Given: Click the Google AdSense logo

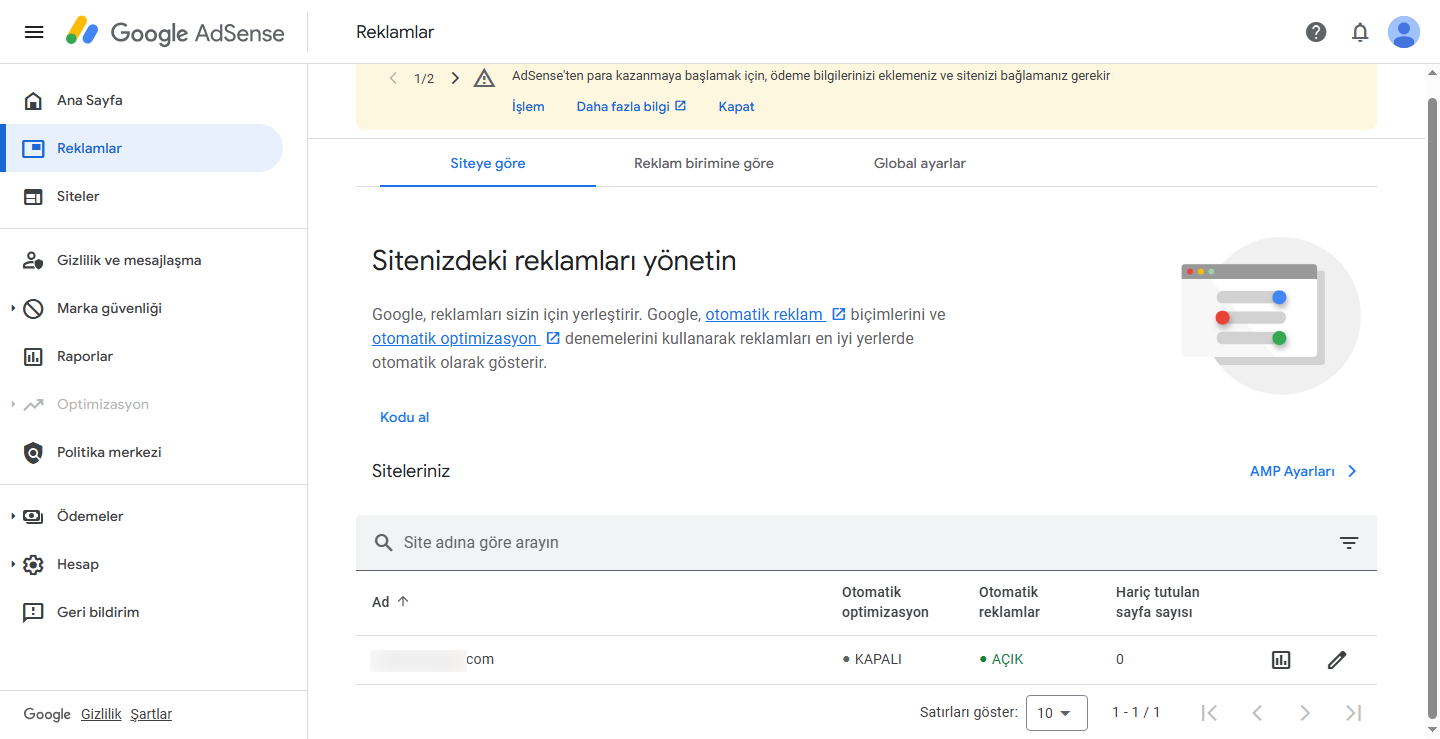Looking at the screenshot, I should tap(175, 32).
